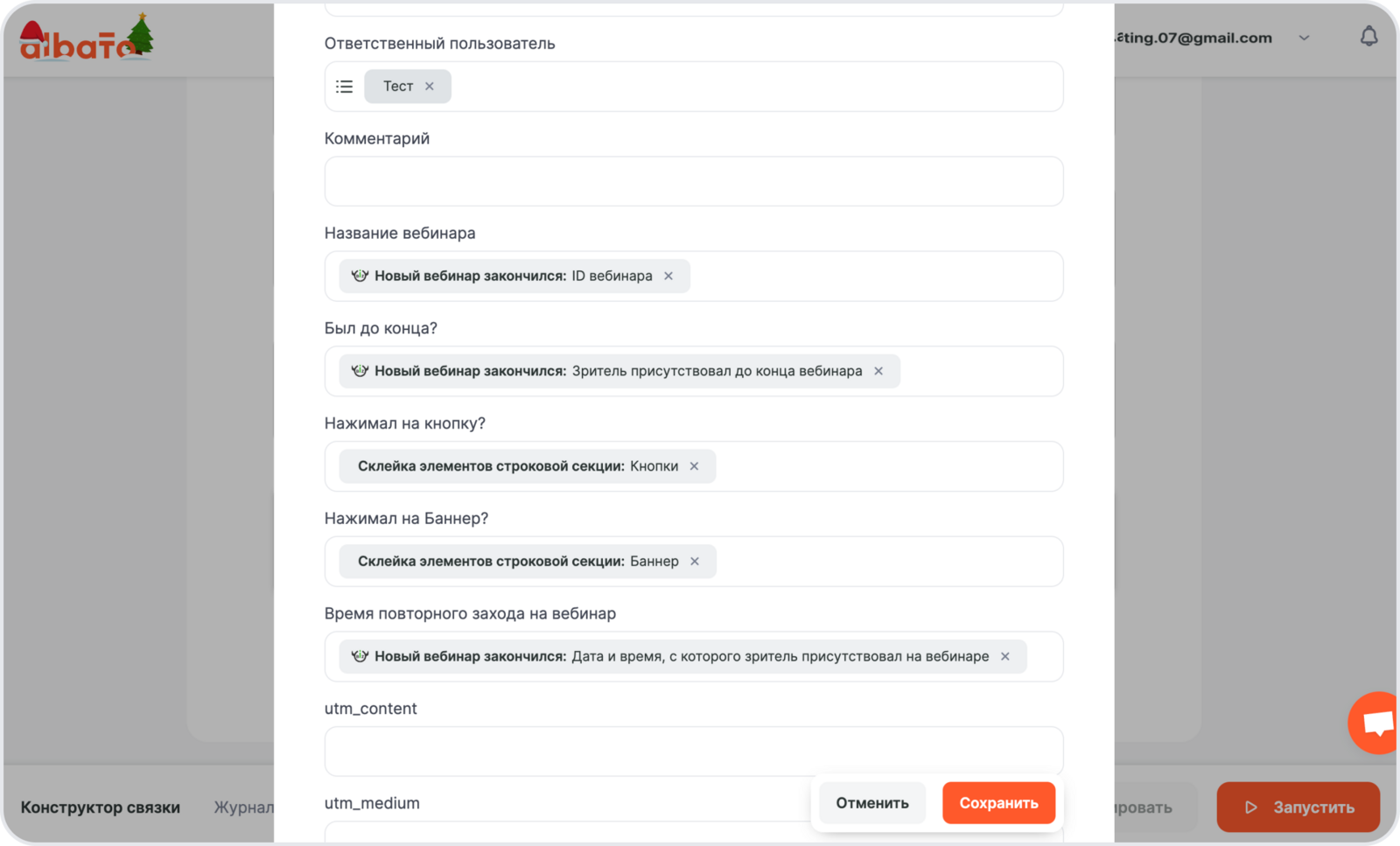Click into the "Комментарий" input field

(693, 182)
